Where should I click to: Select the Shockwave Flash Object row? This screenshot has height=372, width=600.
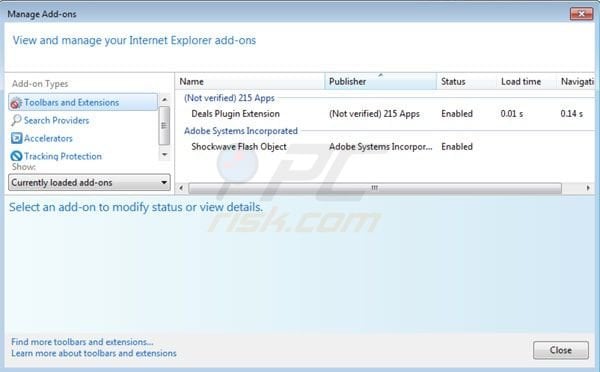pyautogui.click(x=385, y=147)
